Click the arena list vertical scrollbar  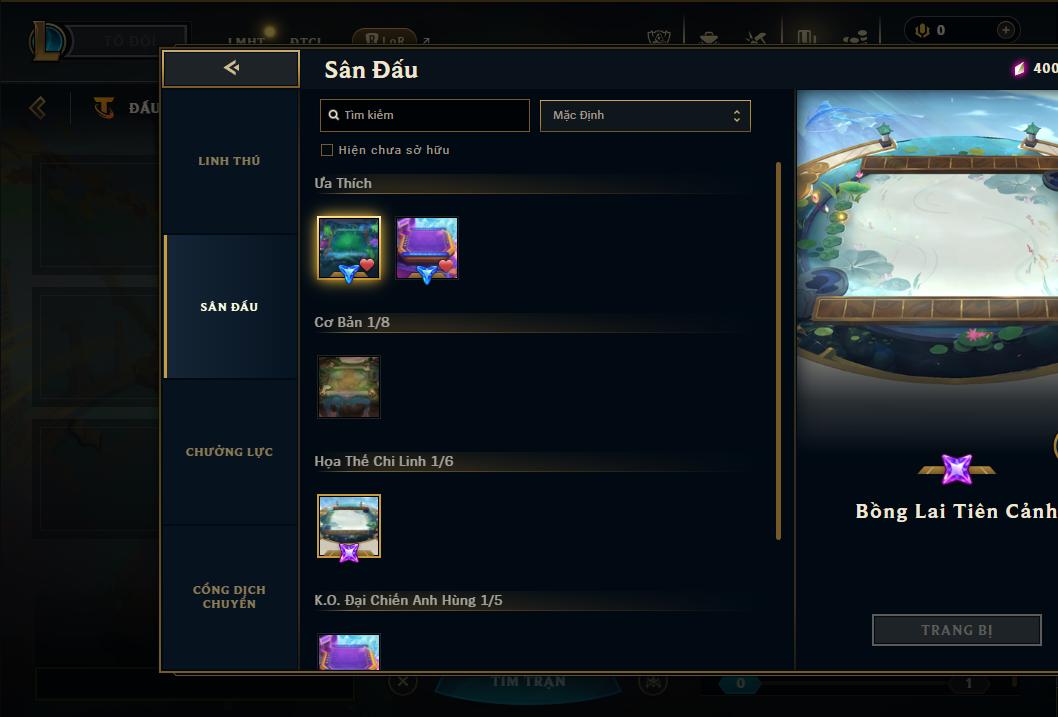pyautogui.click(x=778, y=351)
